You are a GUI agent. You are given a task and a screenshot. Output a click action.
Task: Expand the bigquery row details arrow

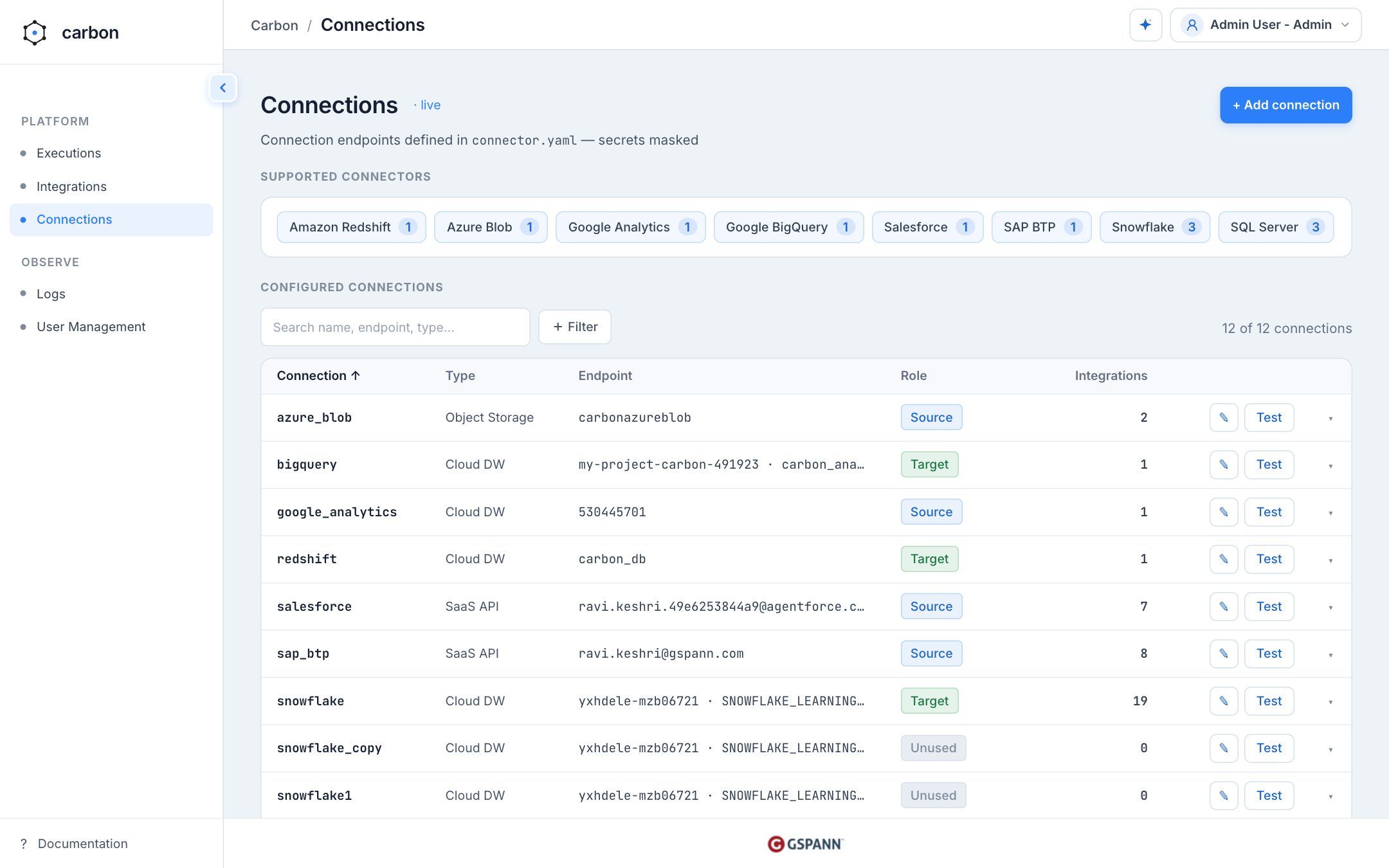click(x=1330, y=466)
